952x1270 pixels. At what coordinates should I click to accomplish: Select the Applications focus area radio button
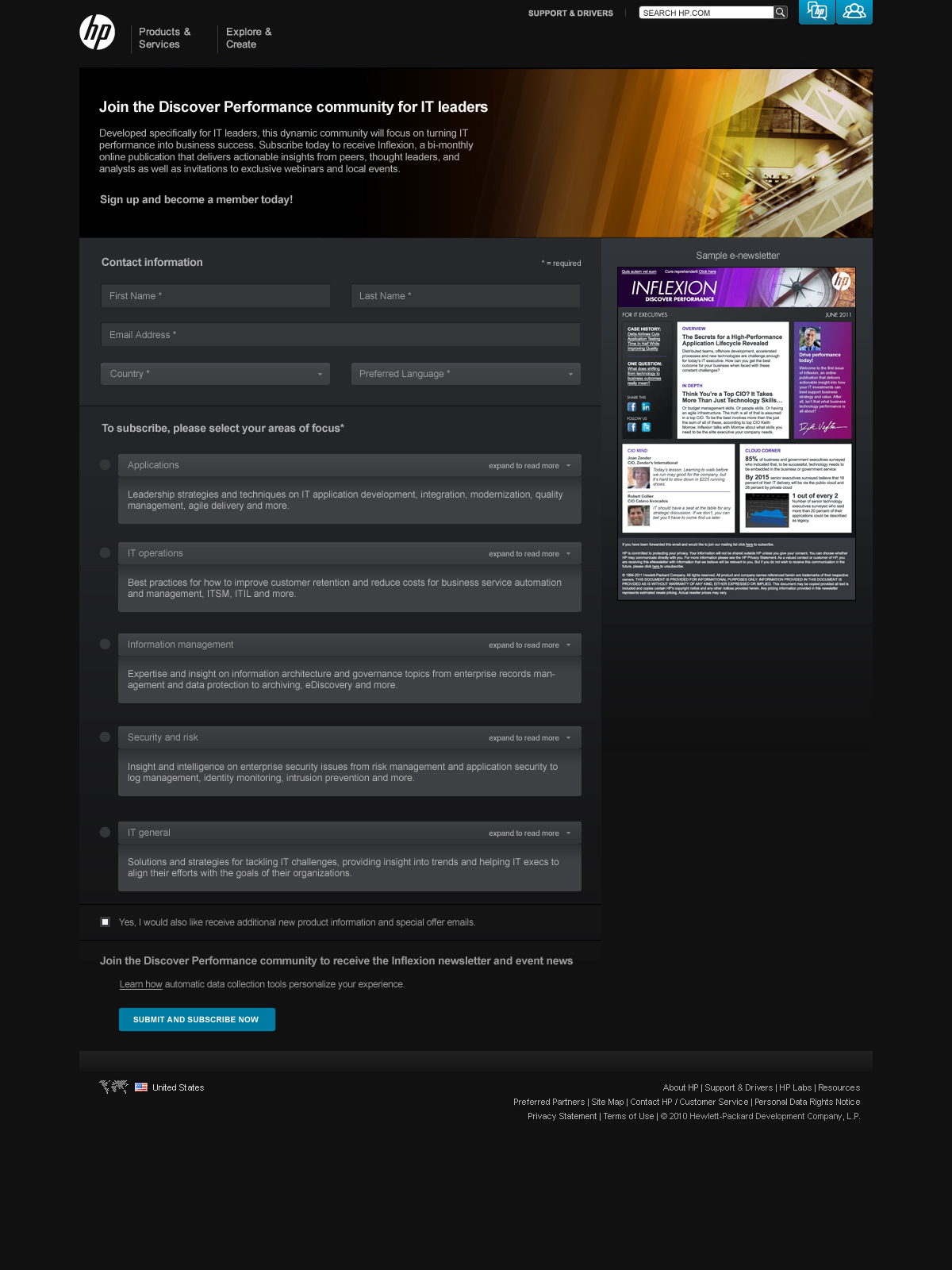pyautogui.click(x=105, y=465)
